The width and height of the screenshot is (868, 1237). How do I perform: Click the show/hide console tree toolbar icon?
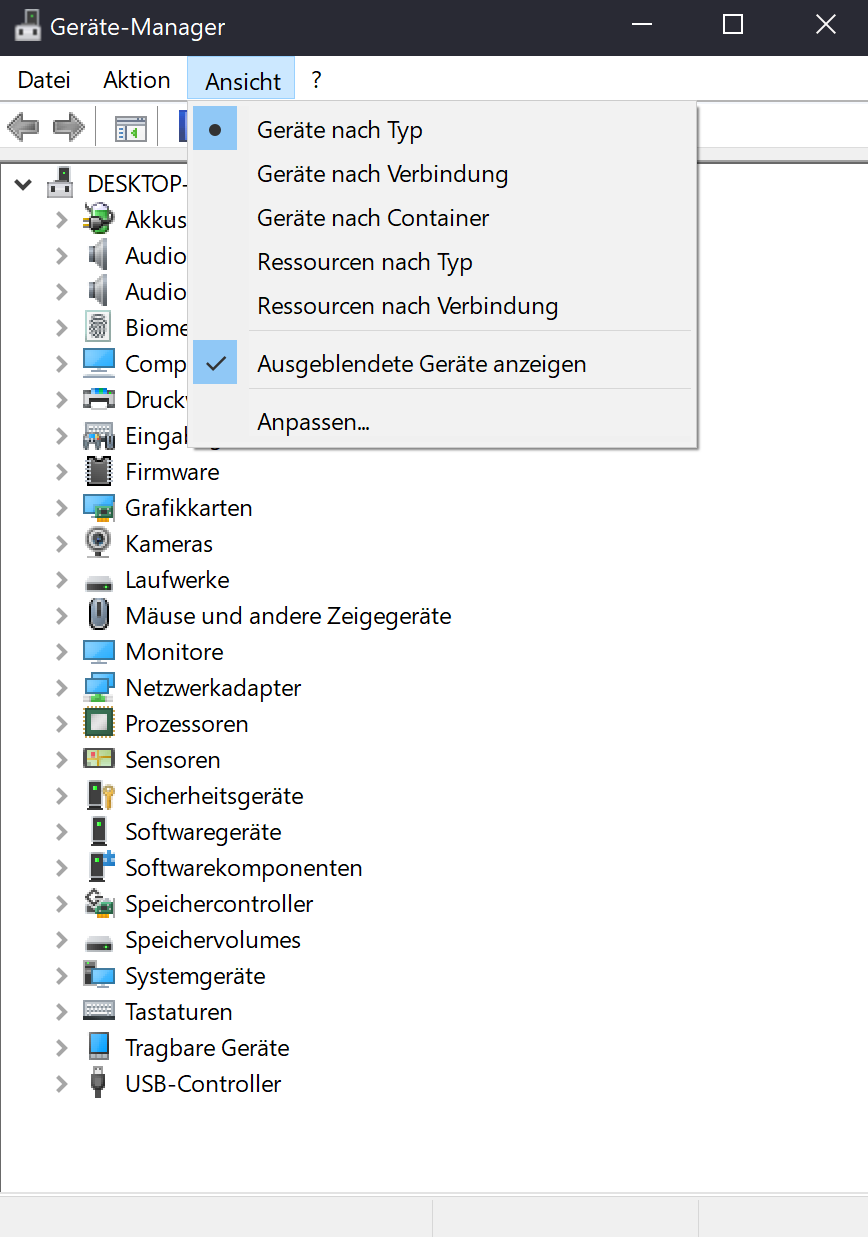pyautogui.click(x=131, y=128)
